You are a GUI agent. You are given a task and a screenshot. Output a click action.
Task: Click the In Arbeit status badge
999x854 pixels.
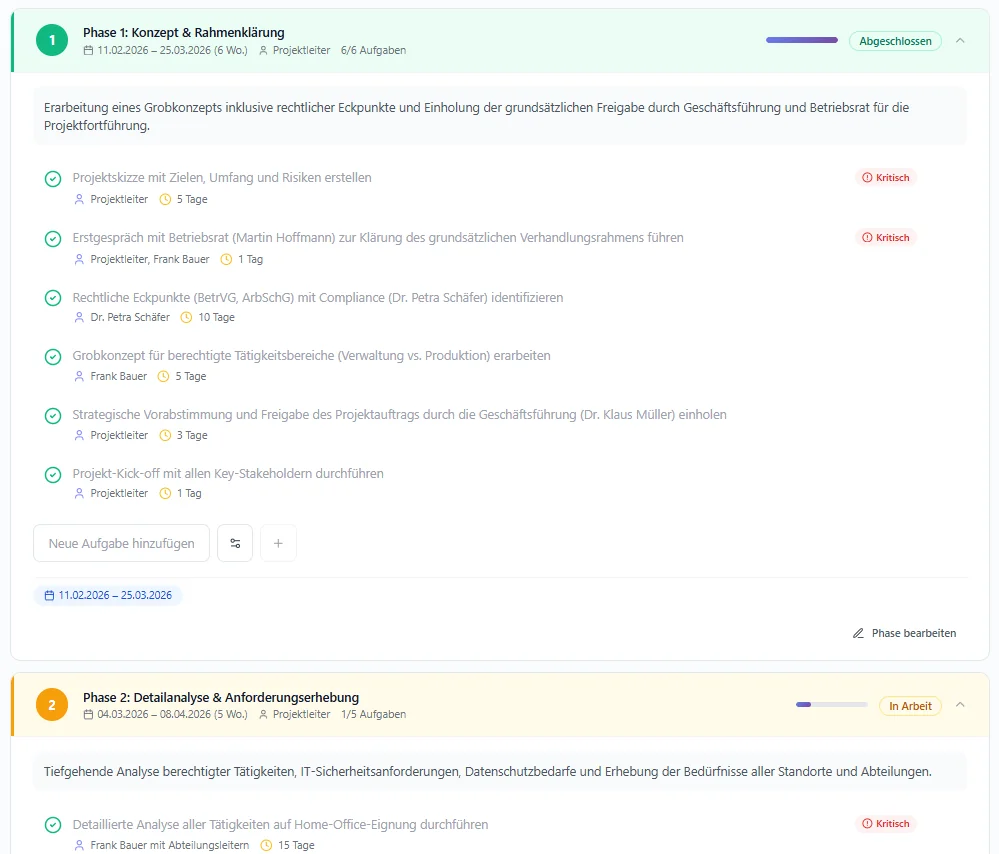(910, 706)
